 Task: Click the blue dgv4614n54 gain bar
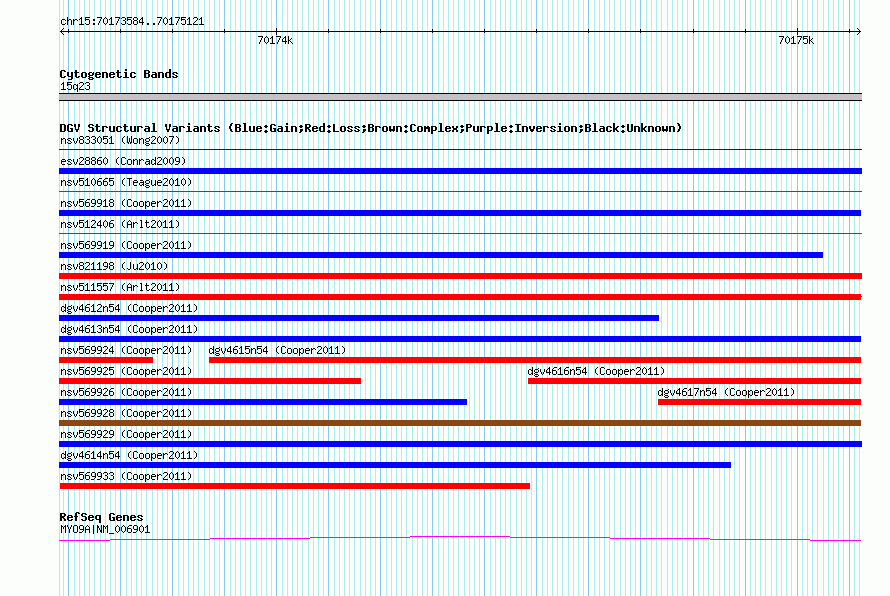(395, 465)
